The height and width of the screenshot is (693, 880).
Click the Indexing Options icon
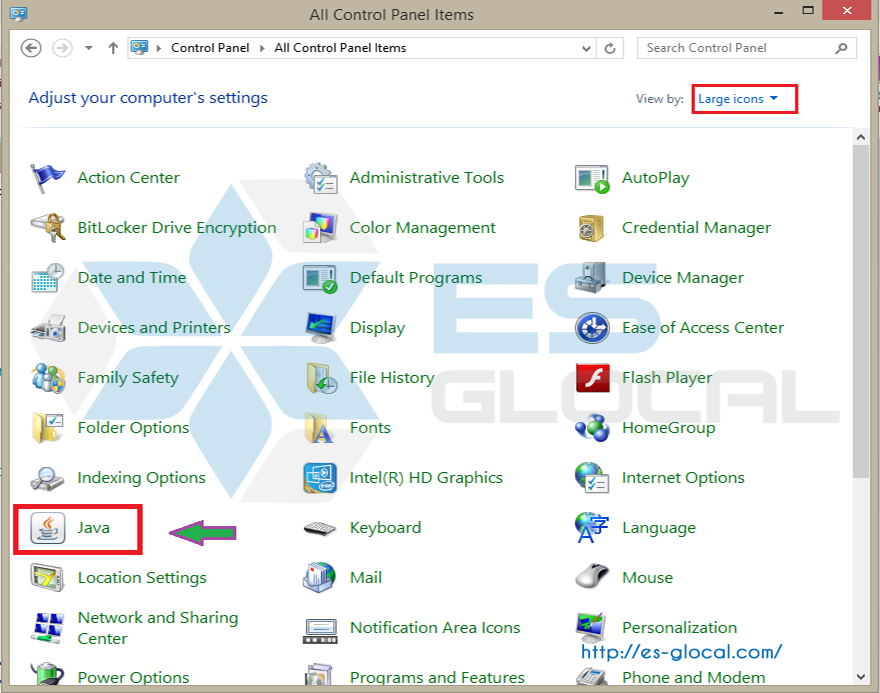click(x=47, y=479)
